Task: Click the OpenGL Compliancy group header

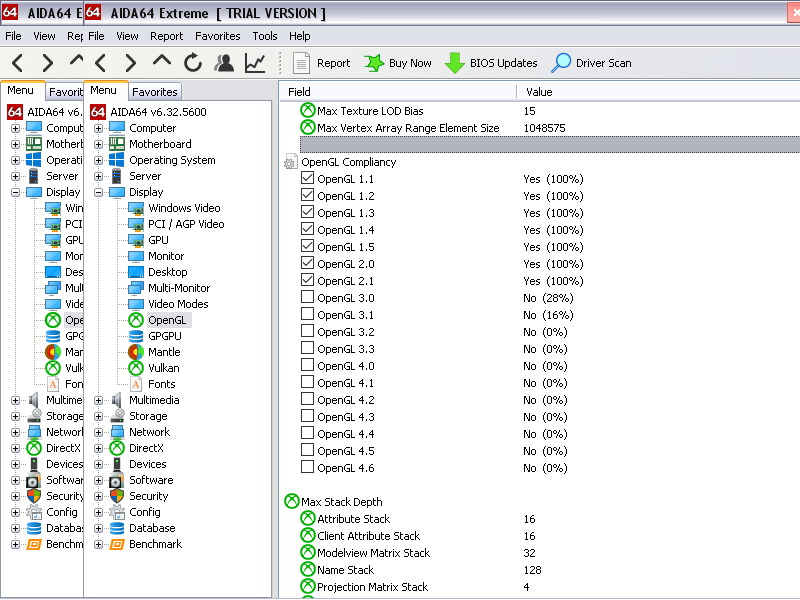Action: point(348,162)
